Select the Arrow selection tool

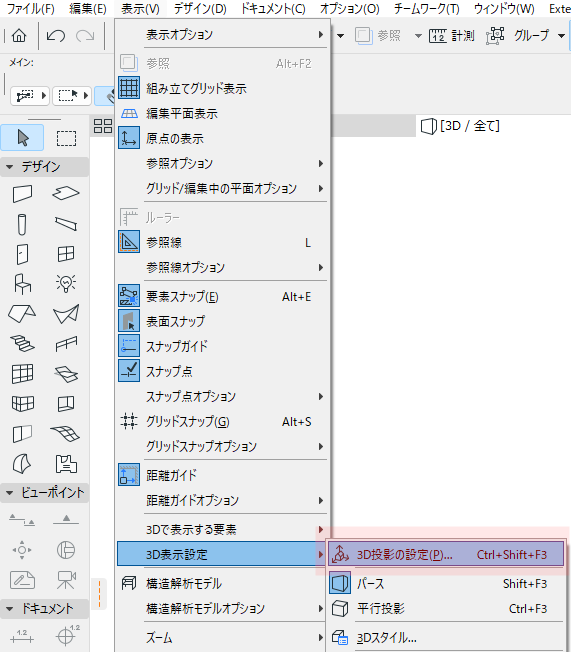tap(22, 138)
